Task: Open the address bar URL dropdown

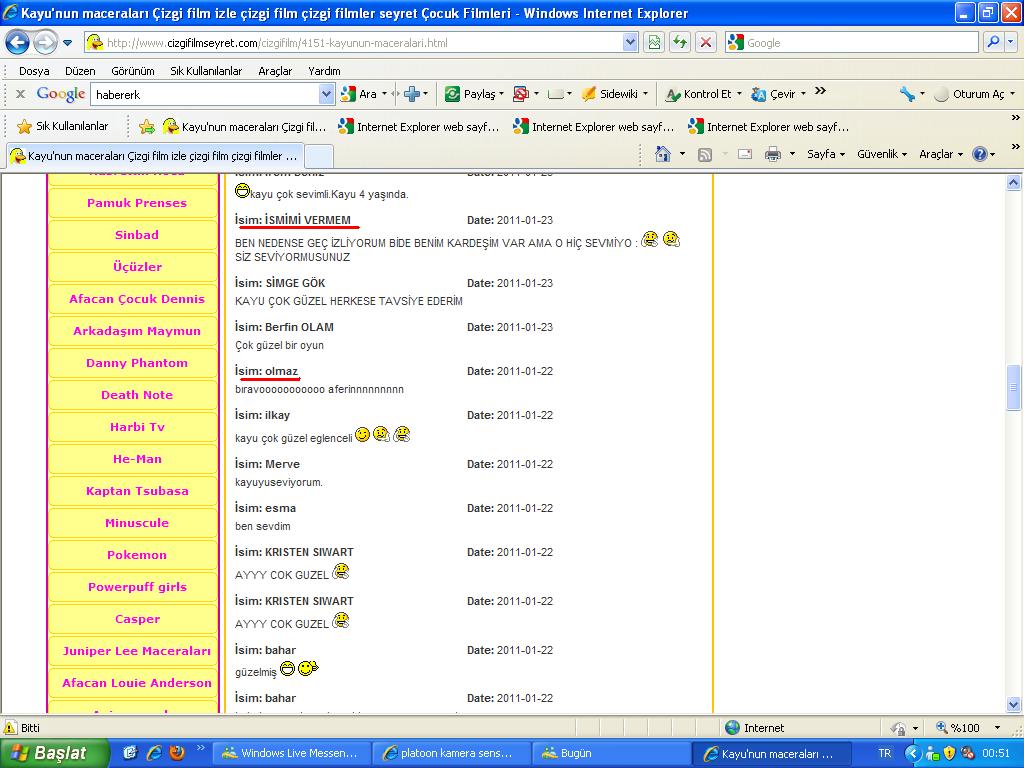Action: [x=630, y=42]
